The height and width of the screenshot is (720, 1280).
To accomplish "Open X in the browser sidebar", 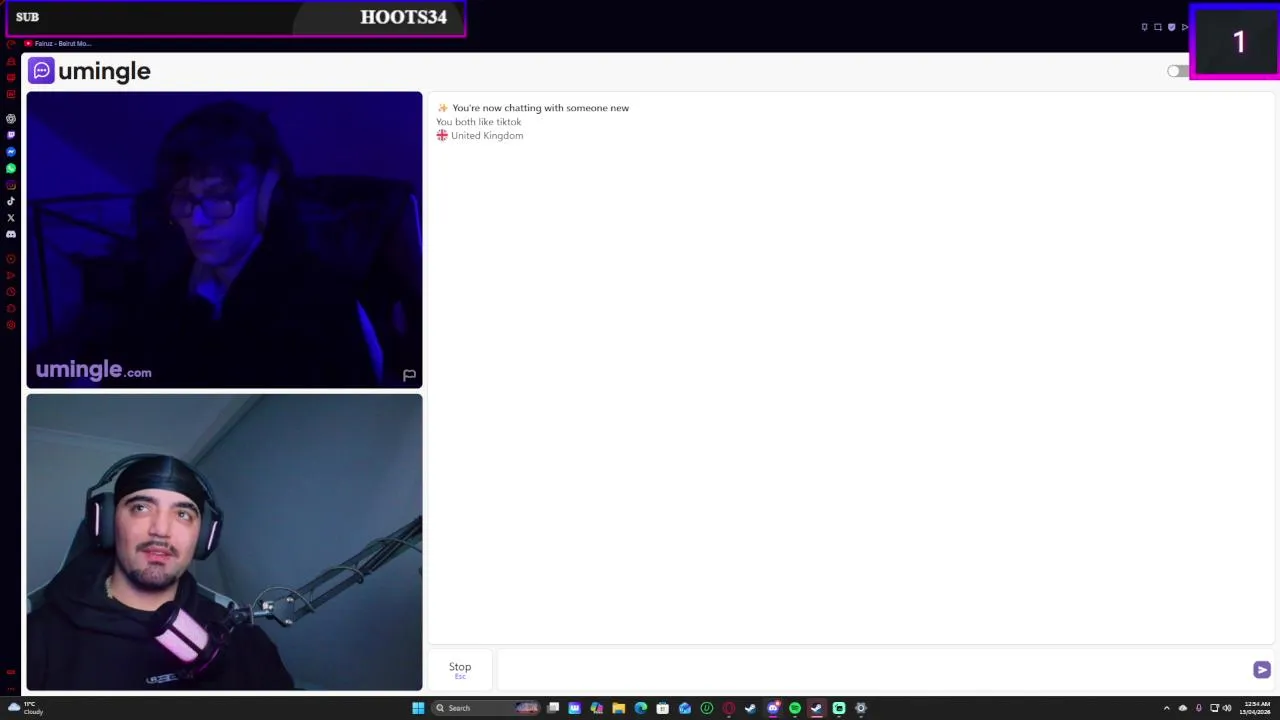I will pos(11,218).
